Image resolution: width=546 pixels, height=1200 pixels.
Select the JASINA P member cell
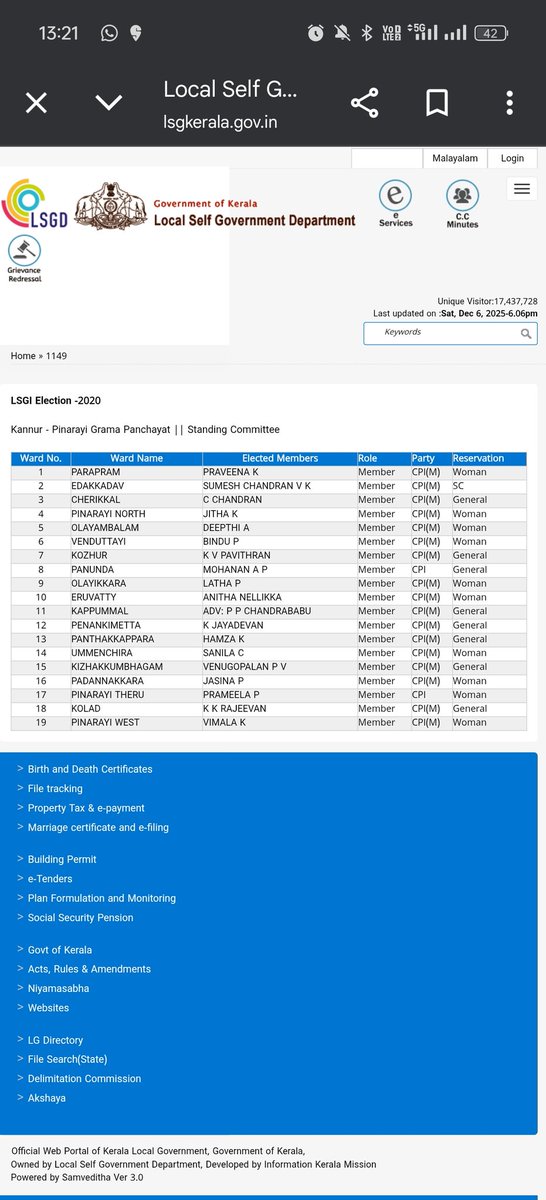(280, 680)
